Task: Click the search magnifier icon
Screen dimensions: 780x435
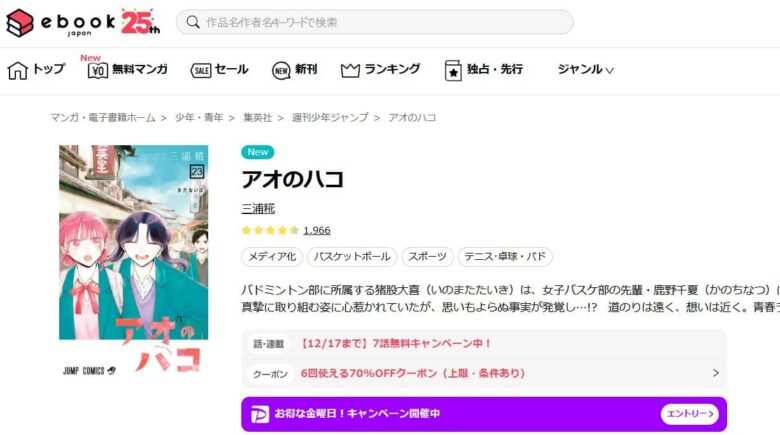Action: pyautogui.click(x=193, y=22)
